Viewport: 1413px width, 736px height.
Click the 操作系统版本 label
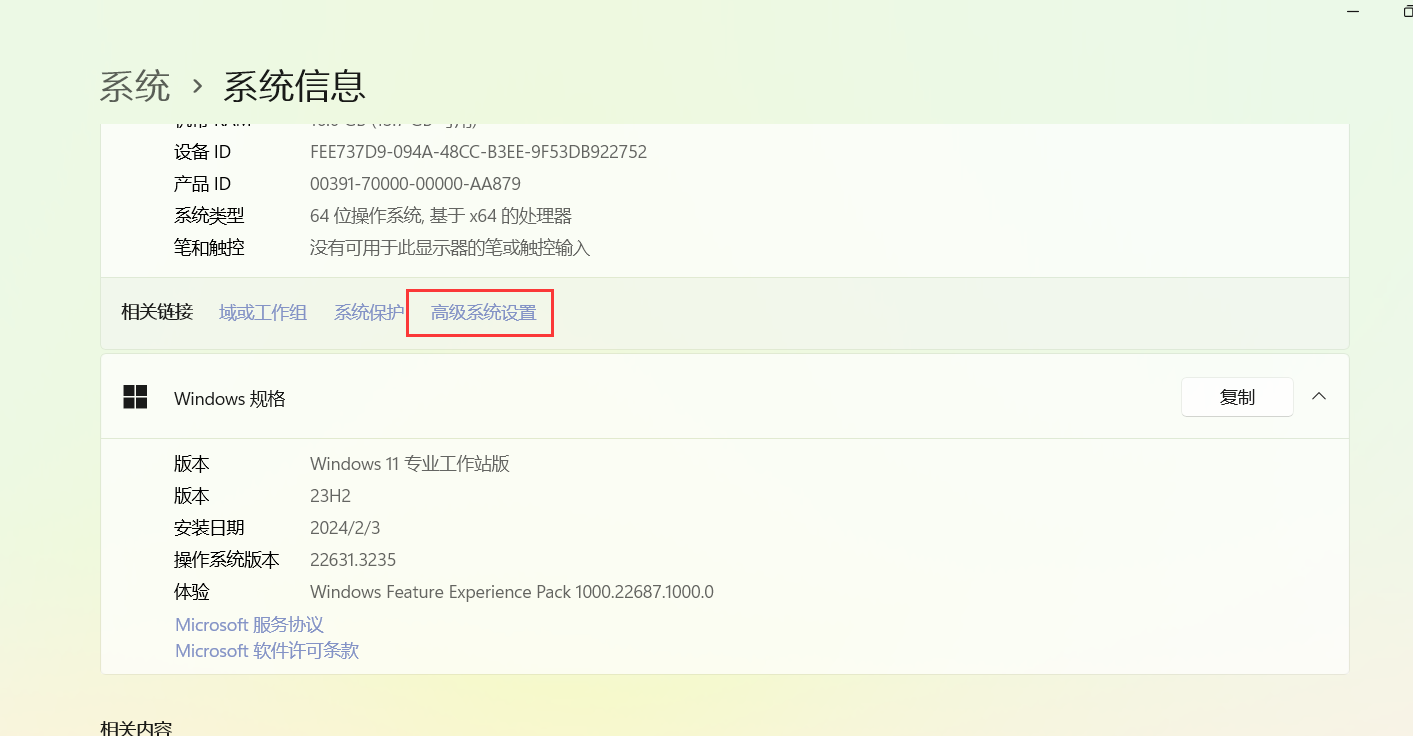tap(227, 560)
